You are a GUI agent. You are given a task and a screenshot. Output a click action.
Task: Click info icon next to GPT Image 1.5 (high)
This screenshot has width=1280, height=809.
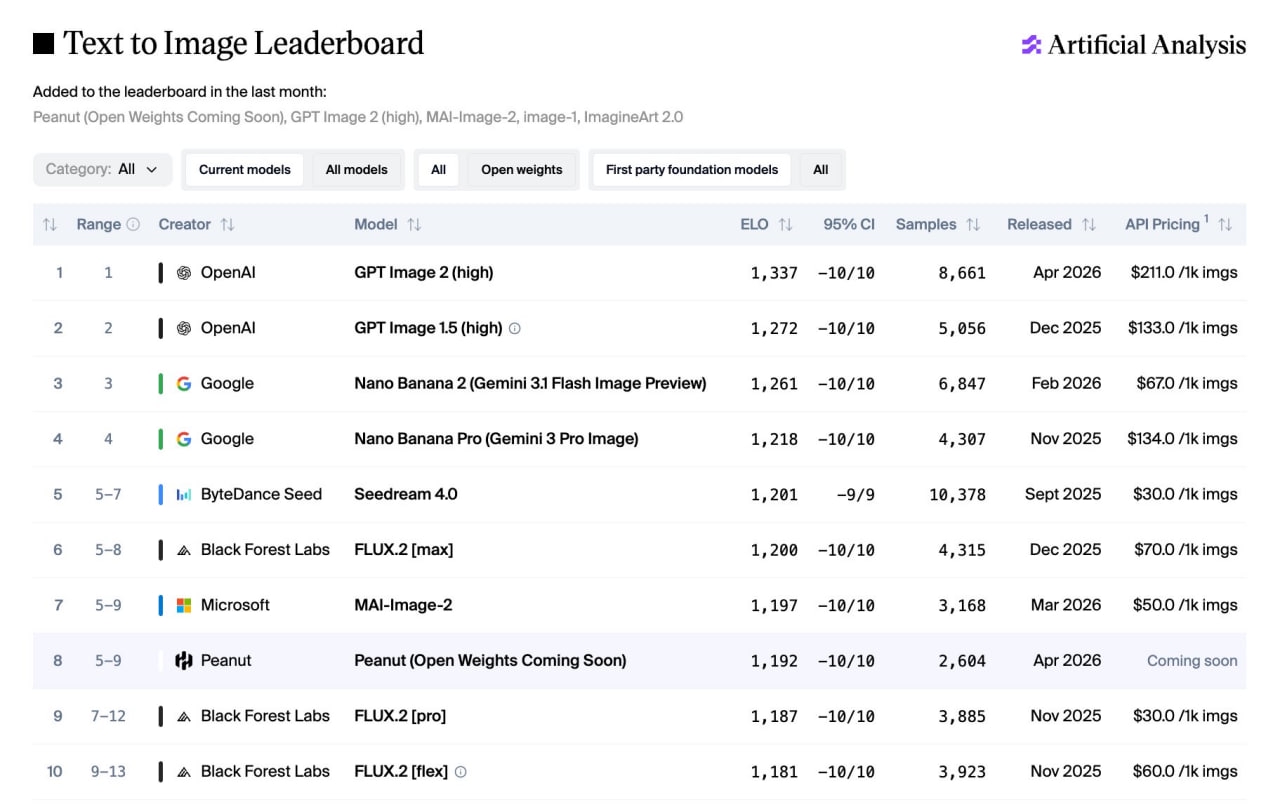coord(515,328)
